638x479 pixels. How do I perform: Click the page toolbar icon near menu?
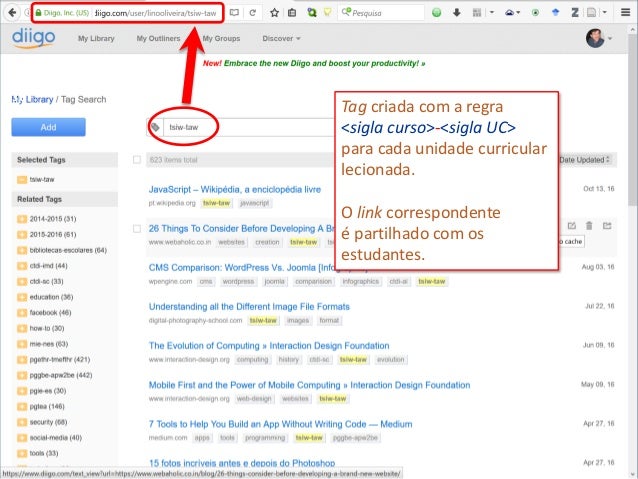tap(592, 13)
